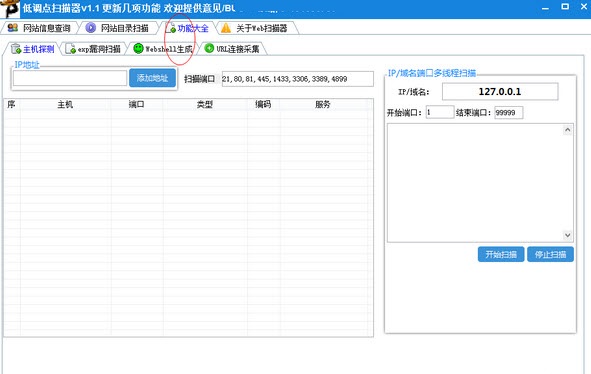Click the 类型 column header
Image resolution: width=591 pixels, height=374 pixels.
[205, 104]
